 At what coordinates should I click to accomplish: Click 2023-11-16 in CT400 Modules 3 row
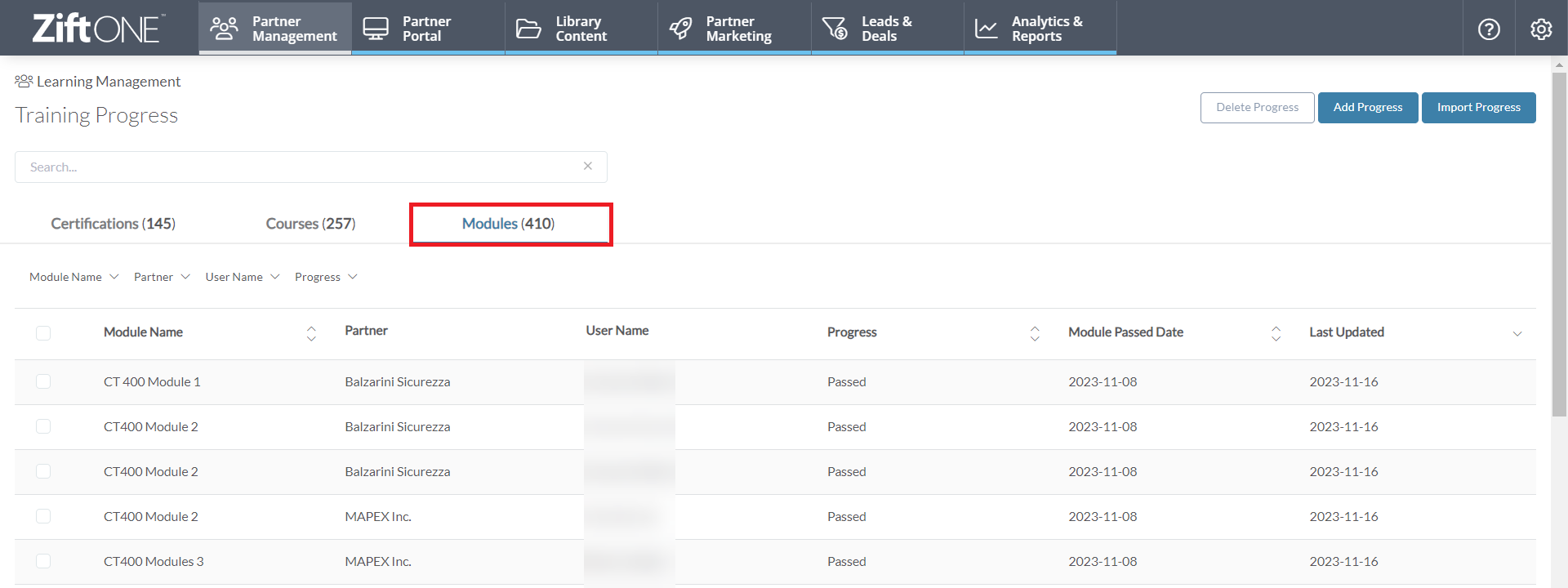1343,562
